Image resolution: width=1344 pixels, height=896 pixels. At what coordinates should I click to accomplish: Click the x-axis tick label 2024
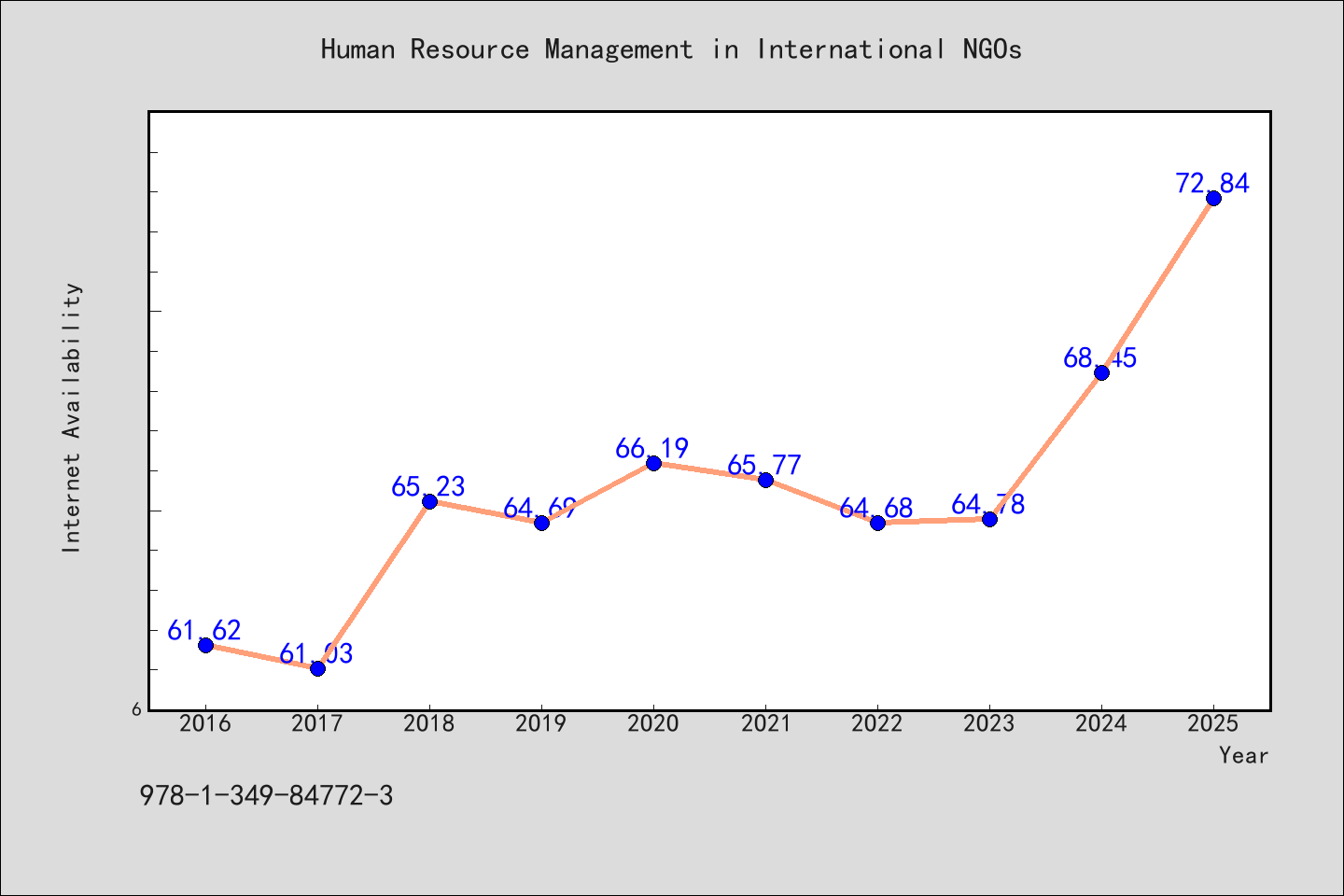1101,723
